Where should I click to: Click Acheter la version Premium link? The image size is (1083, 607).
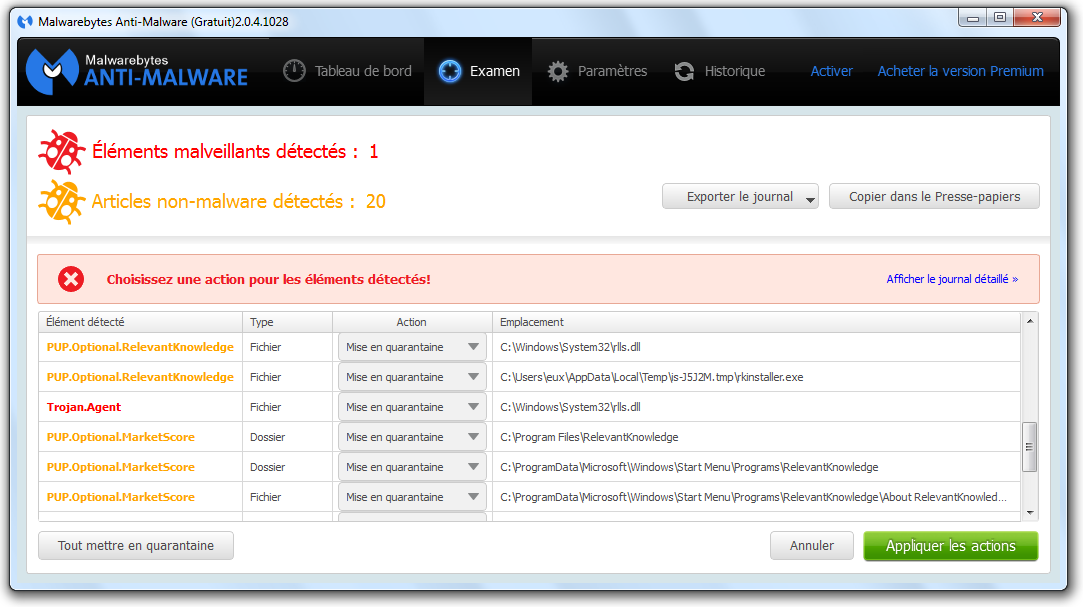[960, 71]
